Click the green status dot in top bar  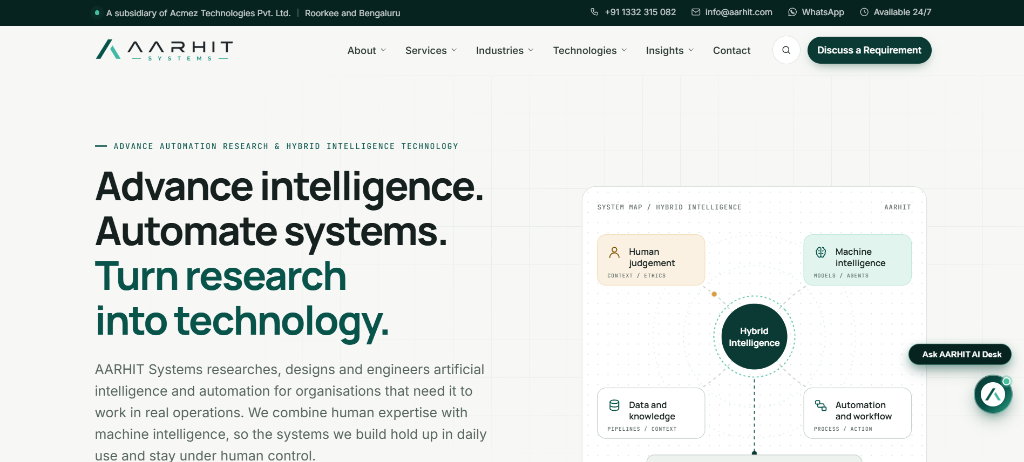[97, 12]
